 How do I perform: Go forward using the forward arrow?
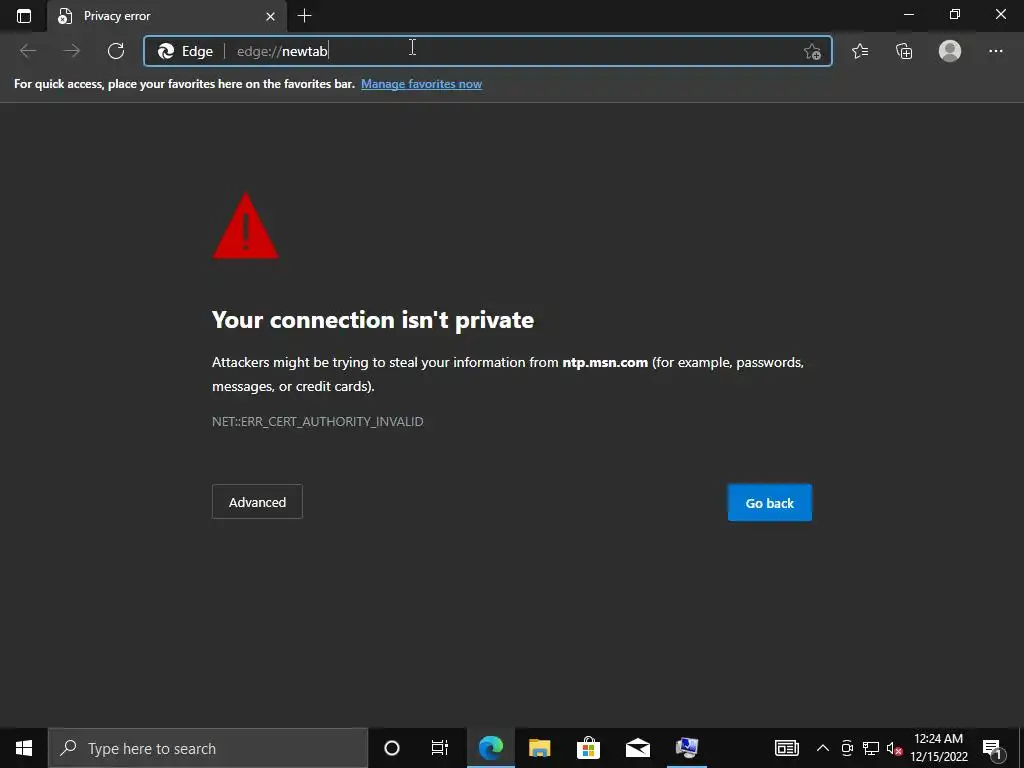[x=71, y=51]
